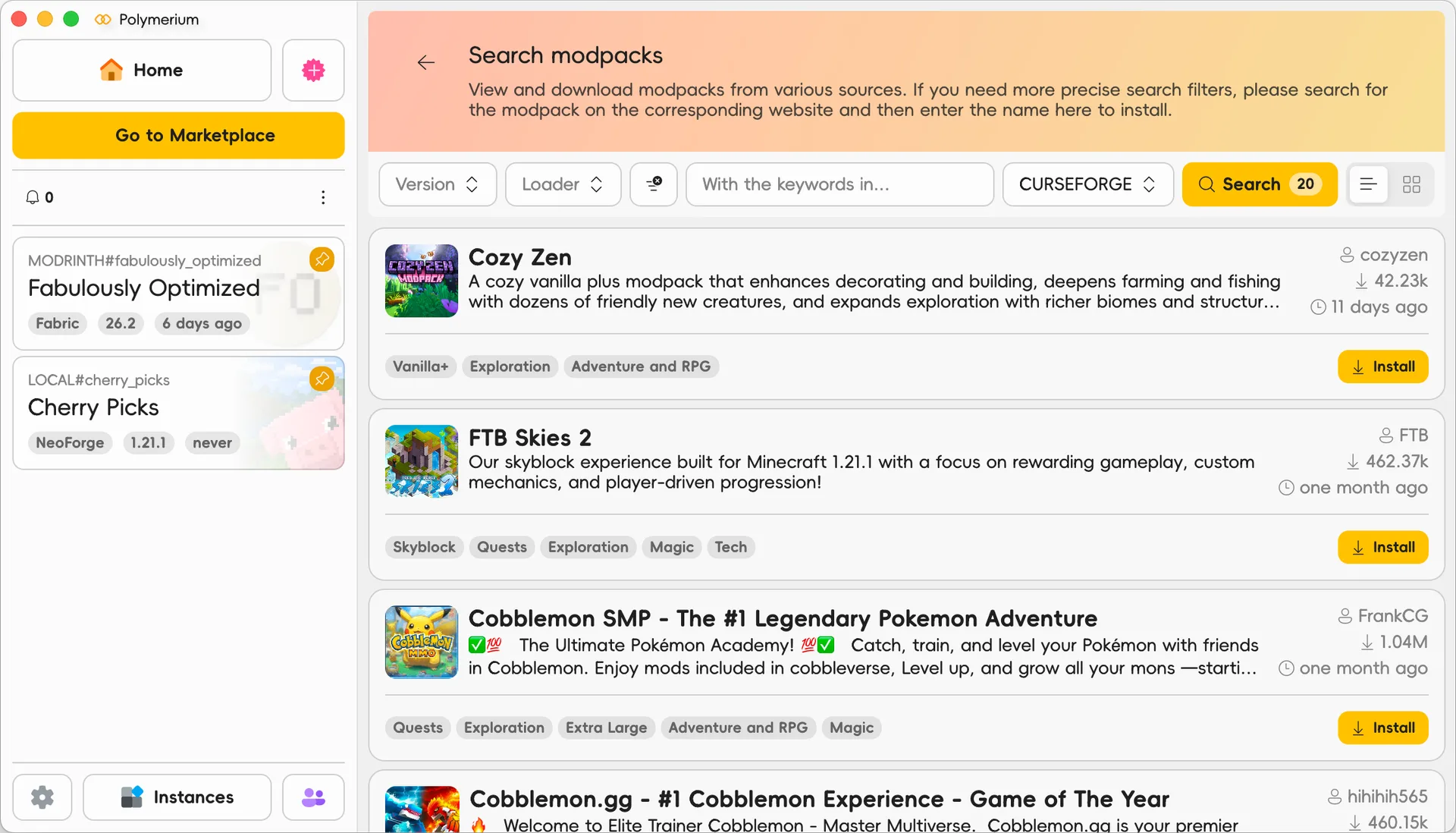Click the Cobblemon SMP modpack thumbnail
The image size is (1456, 833).
[x=422, y=642]
